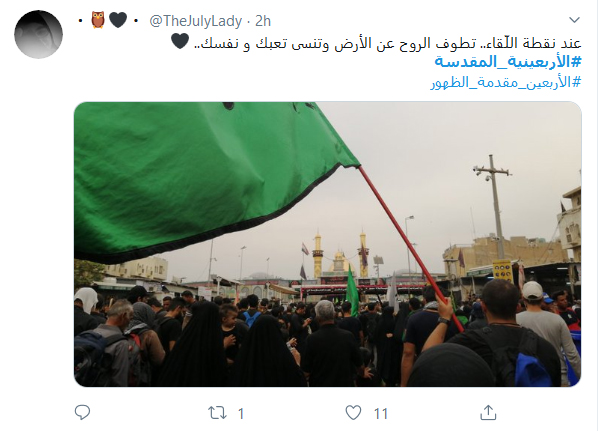This screenshot has width=598, height=431.
Task: Open the 2h timestamp link
Action: [263, 21]
